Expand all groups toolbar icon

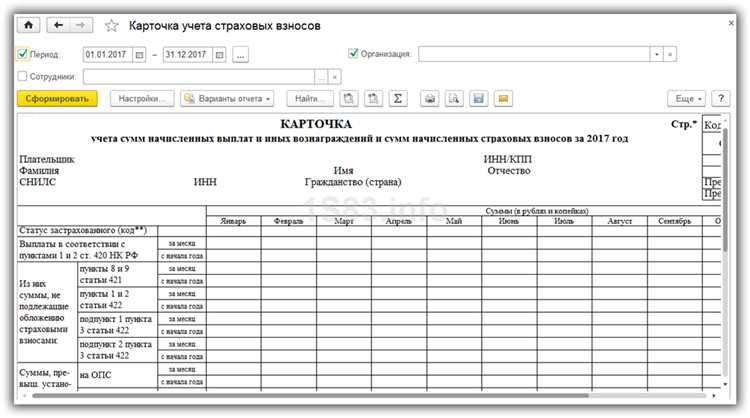tap(373, 99)
